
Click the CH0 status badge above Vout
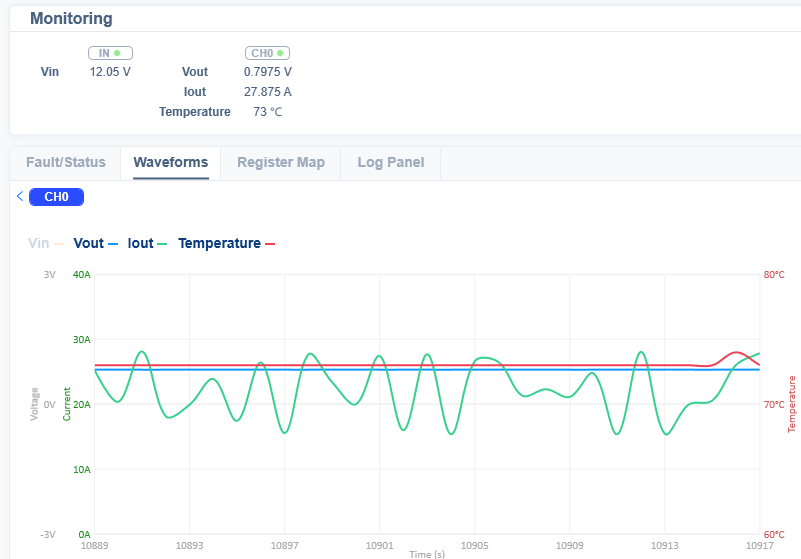click(x=267, y=53)
